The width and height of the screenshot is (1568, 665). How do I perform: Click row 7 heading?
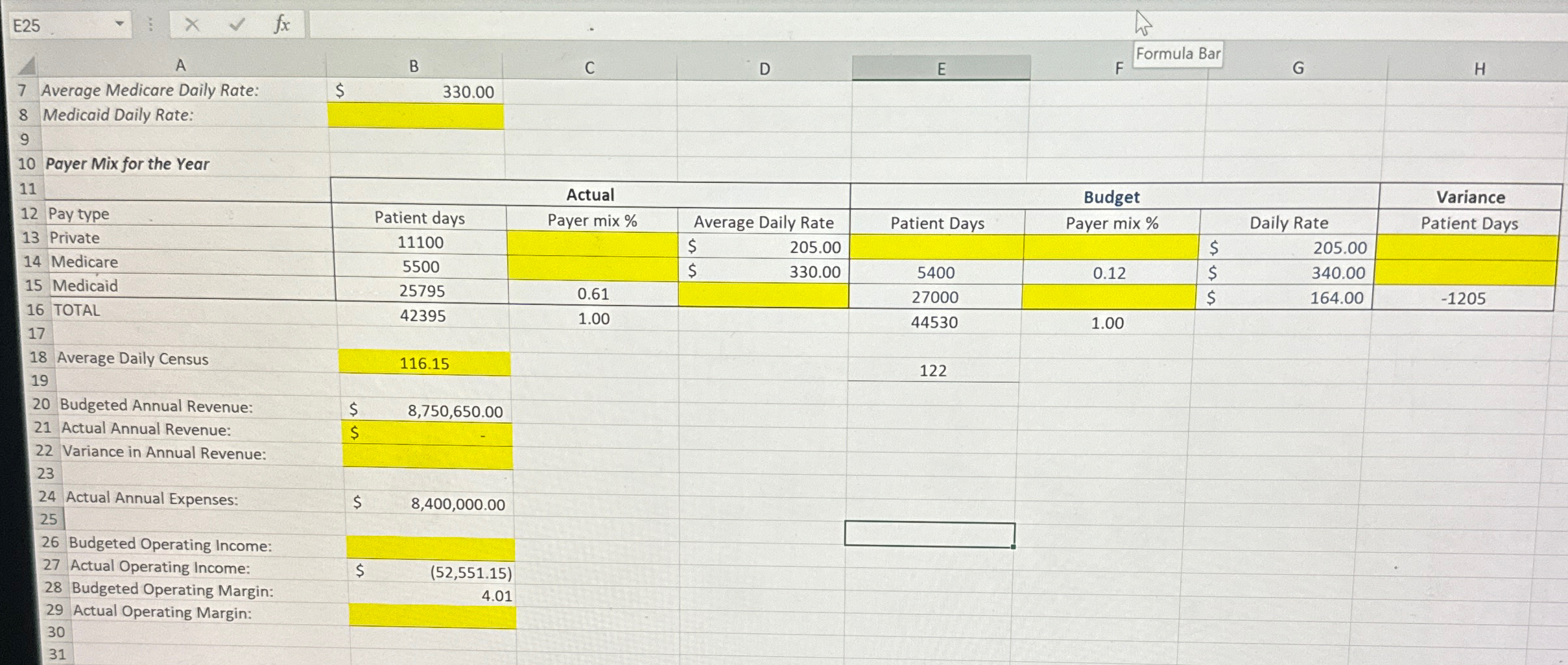(x=22, y=91)
